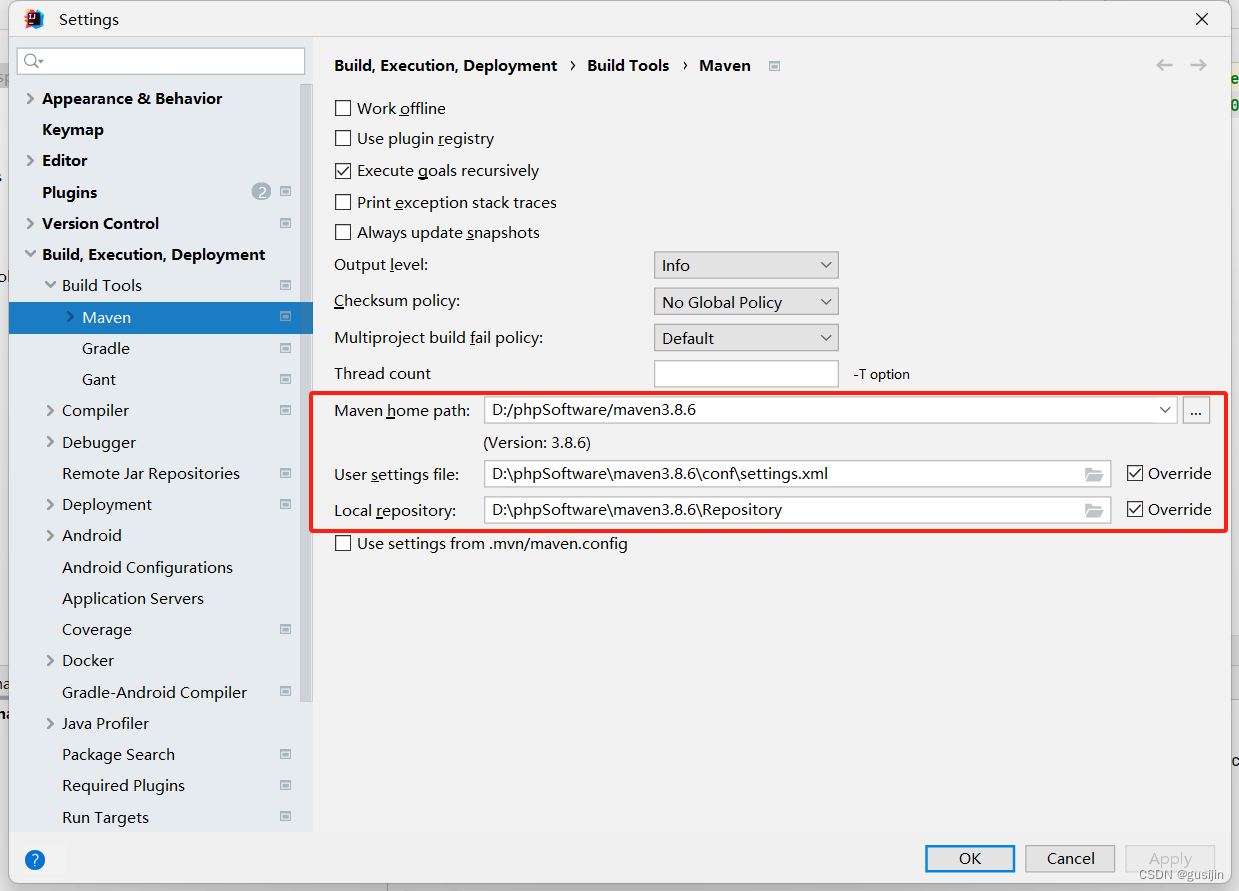The image size is (1239, 891).
Task: Click Build Tools in the breadcrumb
Action: coord(628,65)
